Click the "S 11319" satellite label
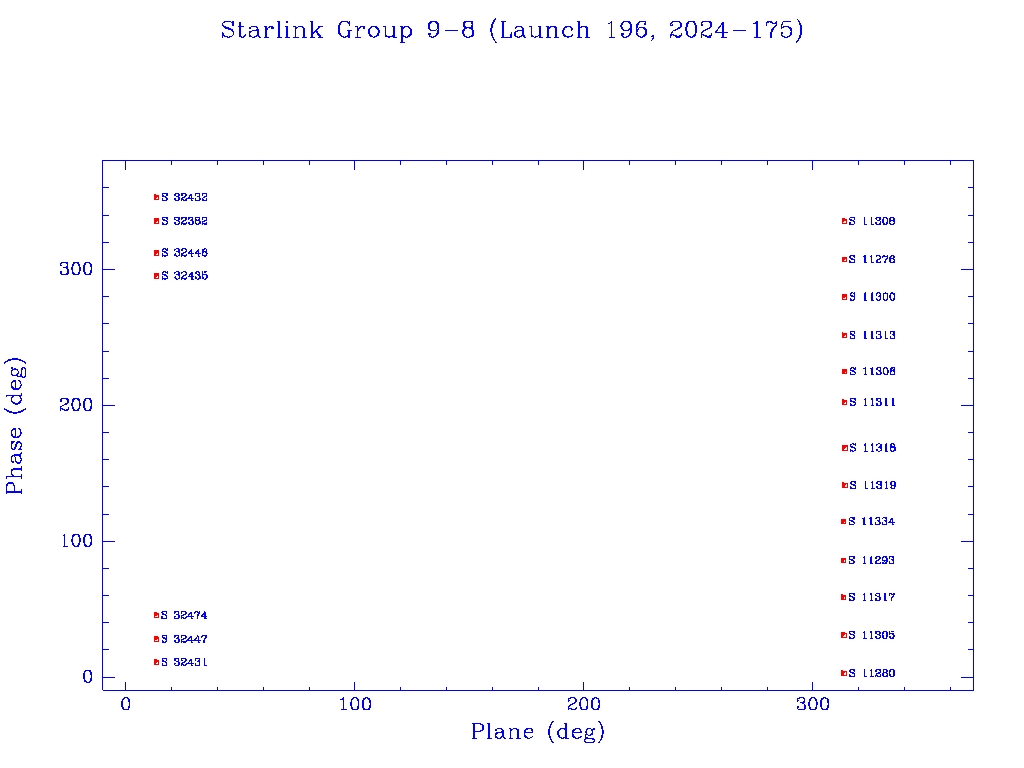Image resolution: width=1024 pixels, height=768 pixels. (x=872, y=485)
